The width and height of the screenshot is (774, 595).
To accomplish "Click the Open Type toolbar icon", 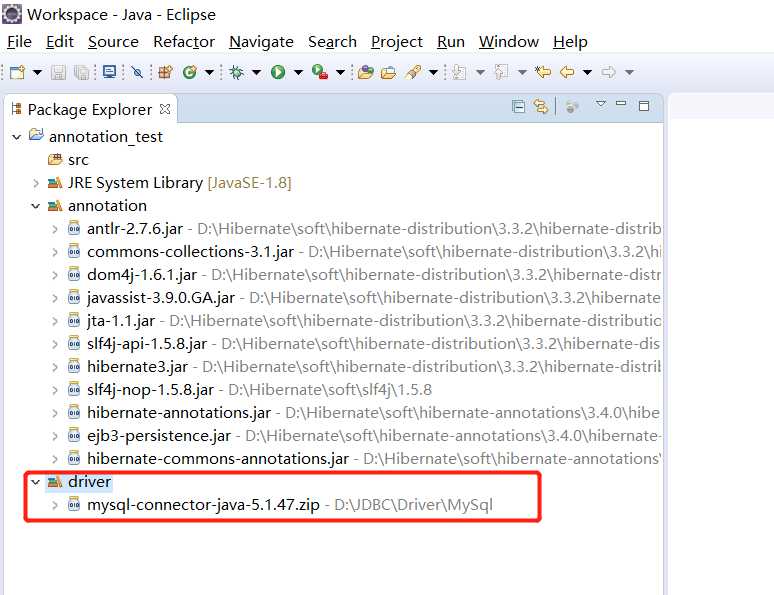I will click(365, 73).
